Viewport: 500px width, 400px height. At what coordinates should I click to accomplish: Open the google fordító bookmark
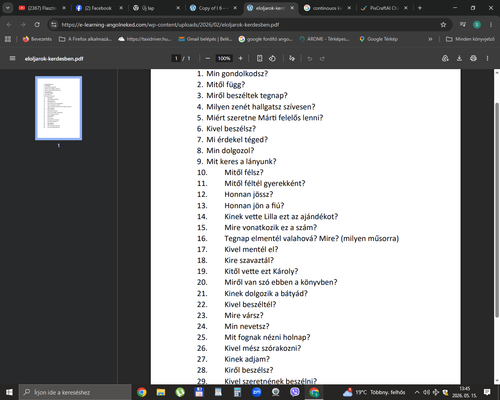[265, 39]
